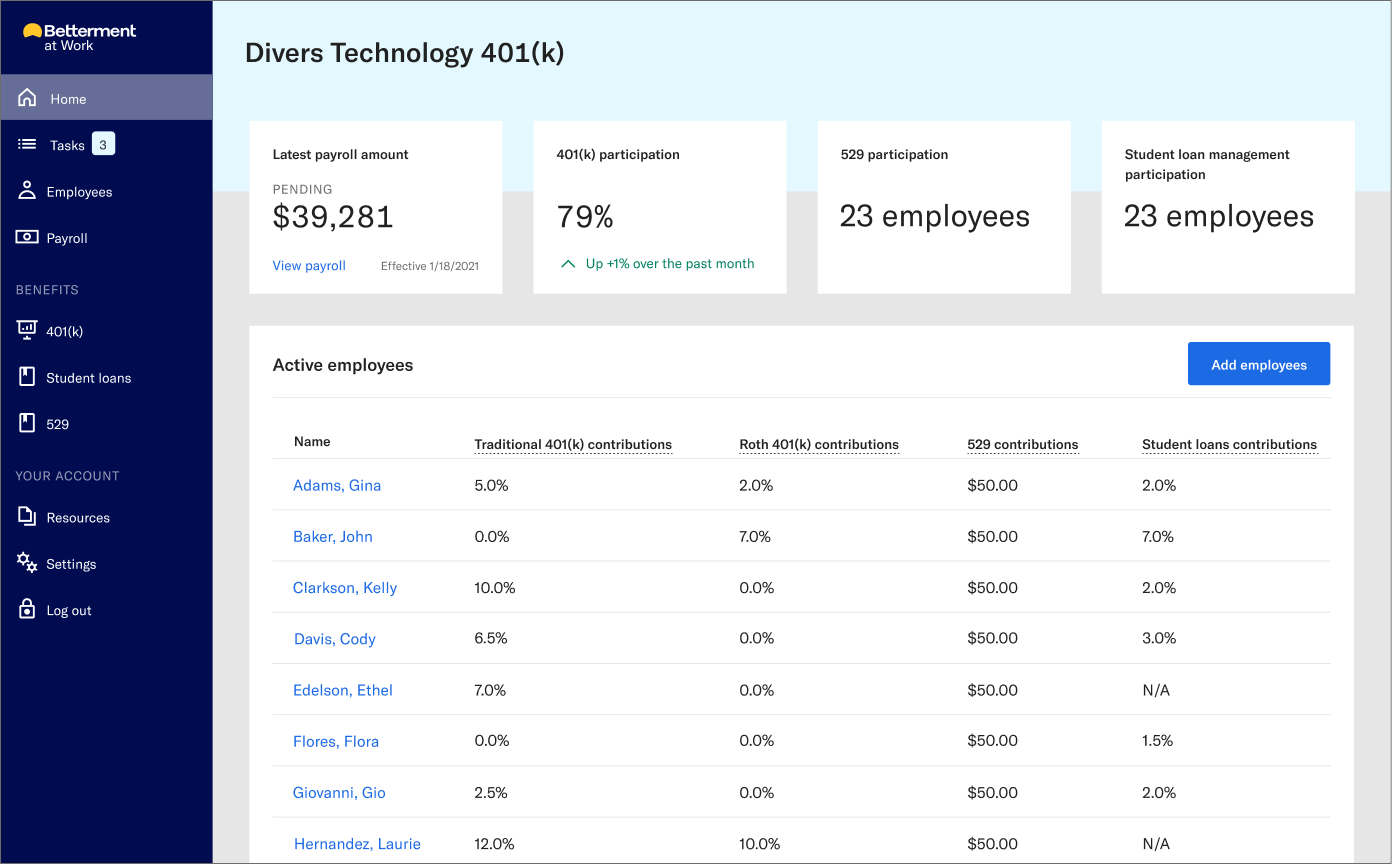Click the 401(k) presentation icon
This screenshot has width=1392, height=864.
pos(27,330)
